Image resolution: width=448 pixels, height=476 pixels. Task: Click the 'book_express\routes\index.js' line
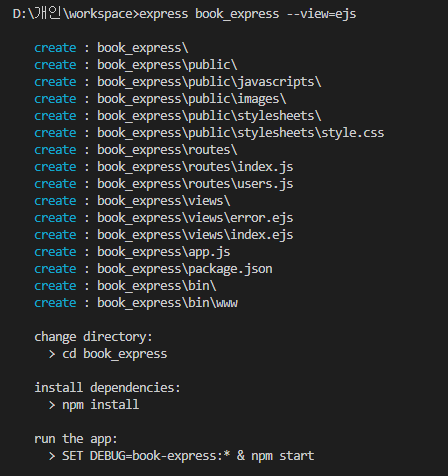pyautogui.click(x=164, y=167)
